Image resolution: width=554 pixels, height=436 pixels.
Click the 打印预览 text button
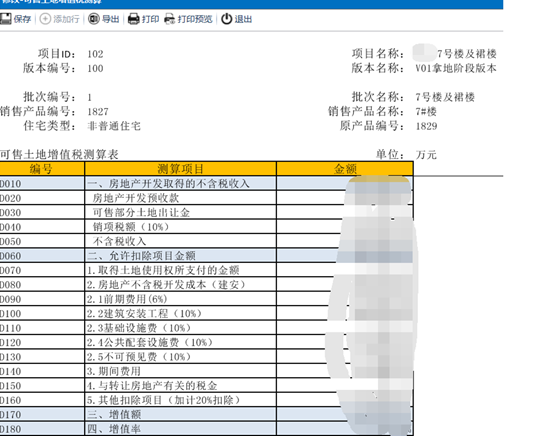(195, 19)
